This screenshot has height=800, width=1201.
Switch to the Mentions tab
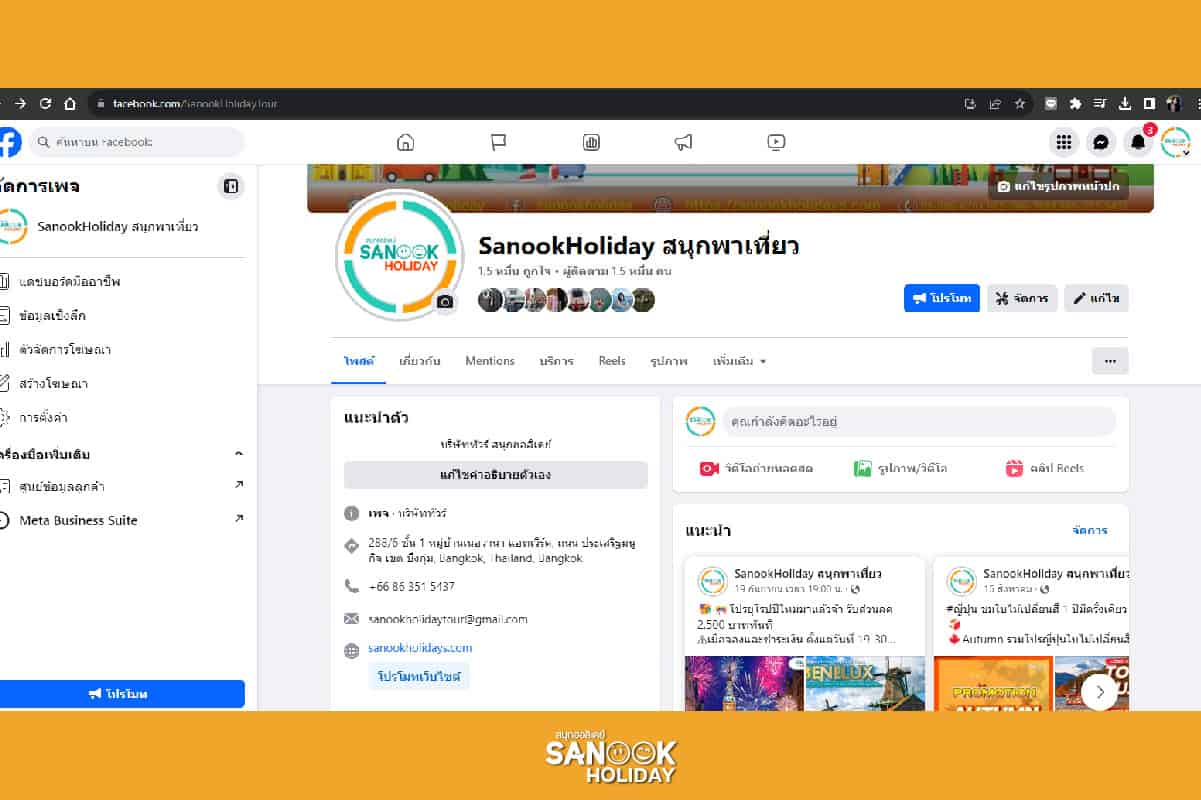(490, 361)
